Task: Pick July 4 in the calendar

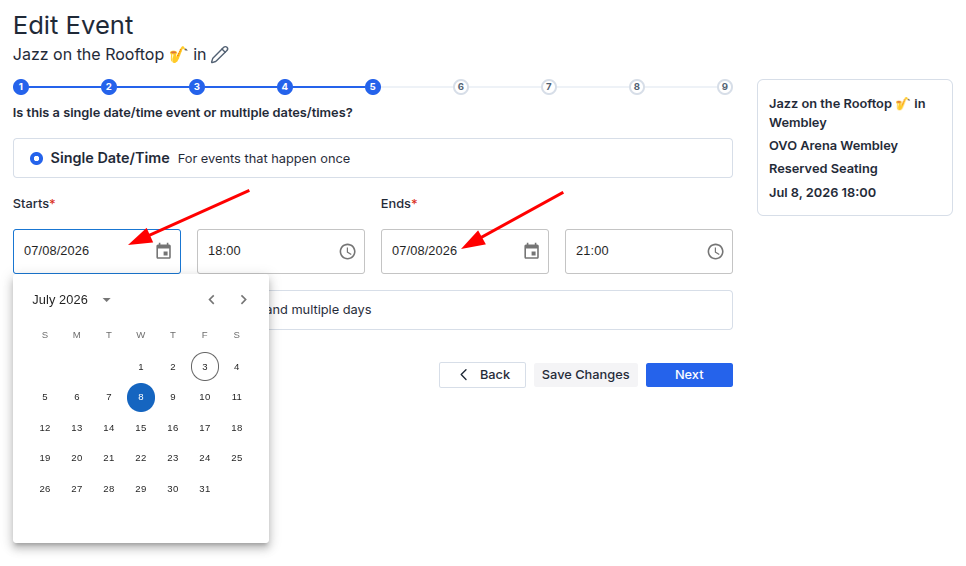Action: point(237,367)
